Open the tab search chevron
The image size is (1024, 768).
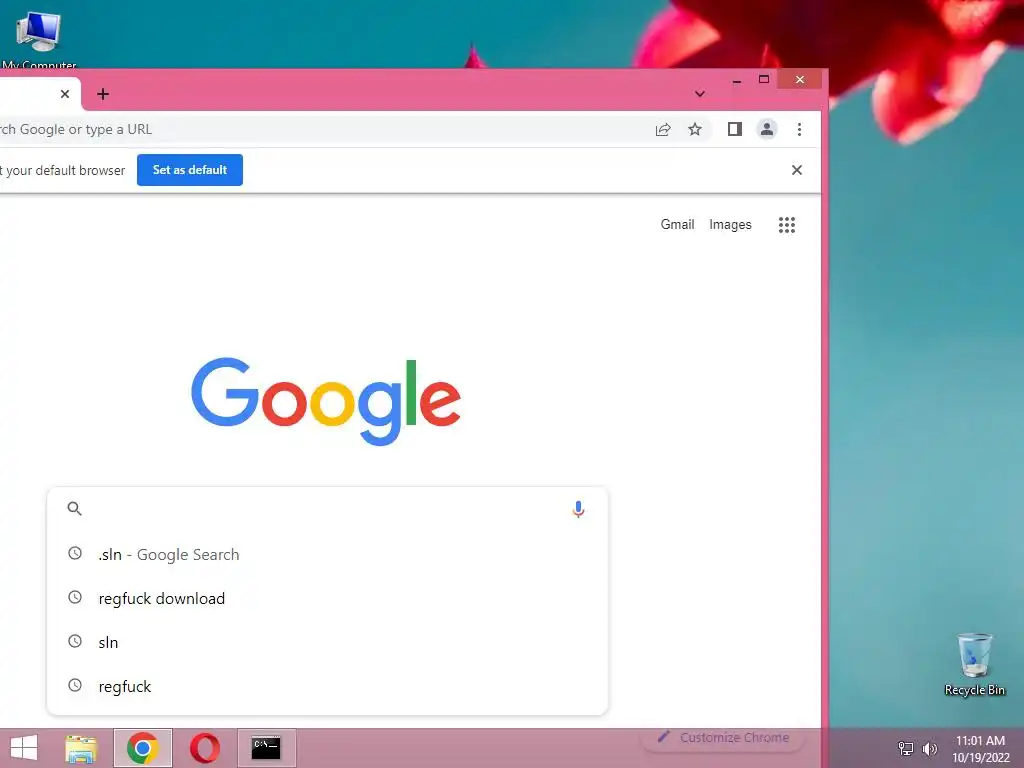pos(699,94)
